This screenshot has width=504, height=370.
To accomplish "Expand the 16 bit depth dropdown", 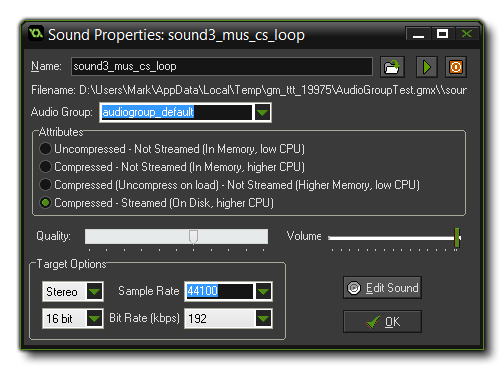I will coord(94,318).
